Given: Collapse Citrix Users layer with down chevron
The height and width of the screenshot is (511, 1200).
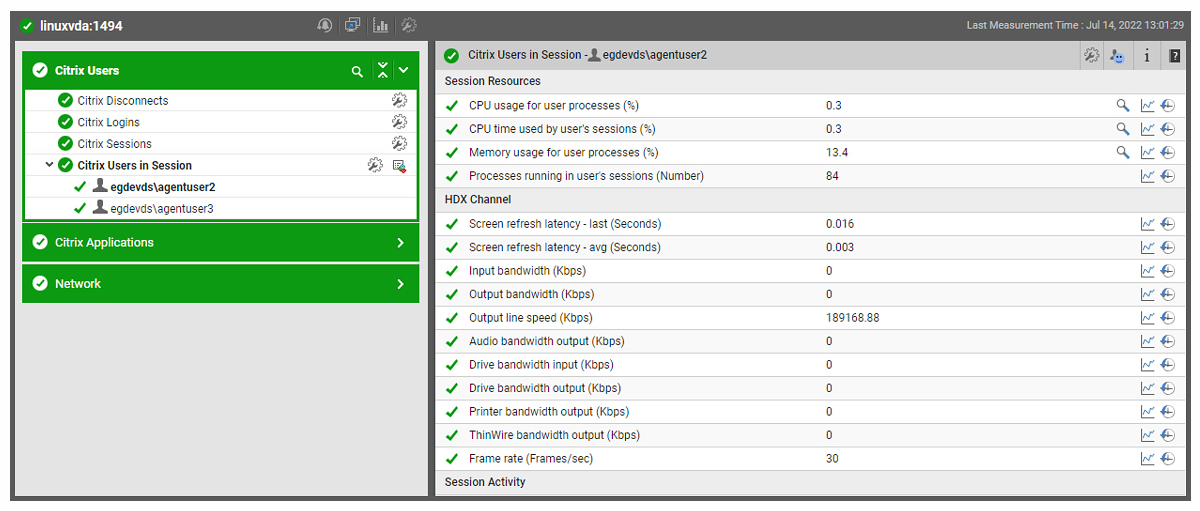Looking at the screenshot, I should click(403, 71).
